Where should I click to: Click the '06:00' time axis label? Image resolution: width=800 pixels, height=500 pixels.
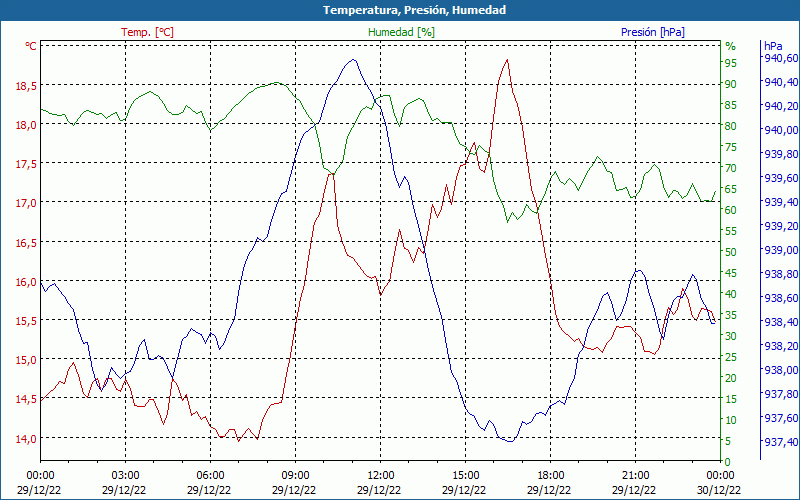pos(210,476)
